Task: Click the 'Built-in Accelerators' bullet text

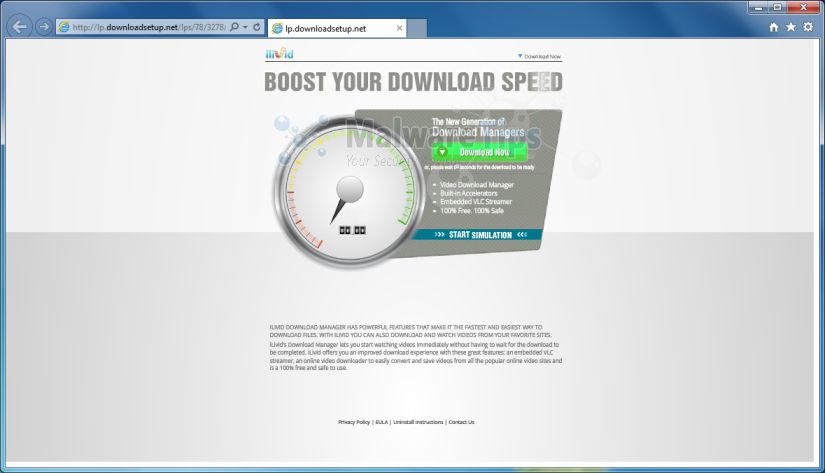Action: point(469,193)
